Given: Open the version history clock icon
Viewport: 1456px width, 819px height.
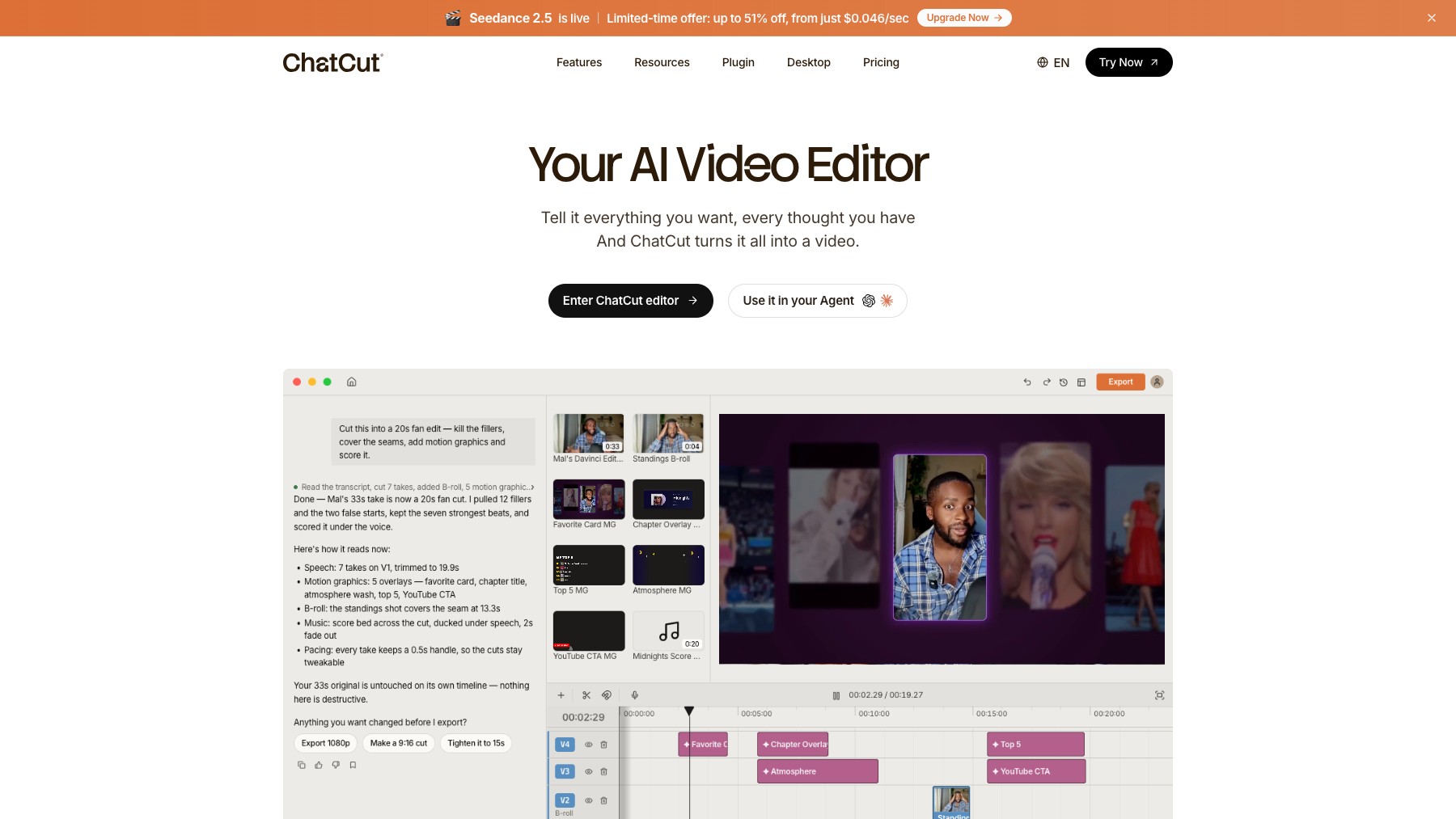Looking at the screenshot, I should 1064,382.
